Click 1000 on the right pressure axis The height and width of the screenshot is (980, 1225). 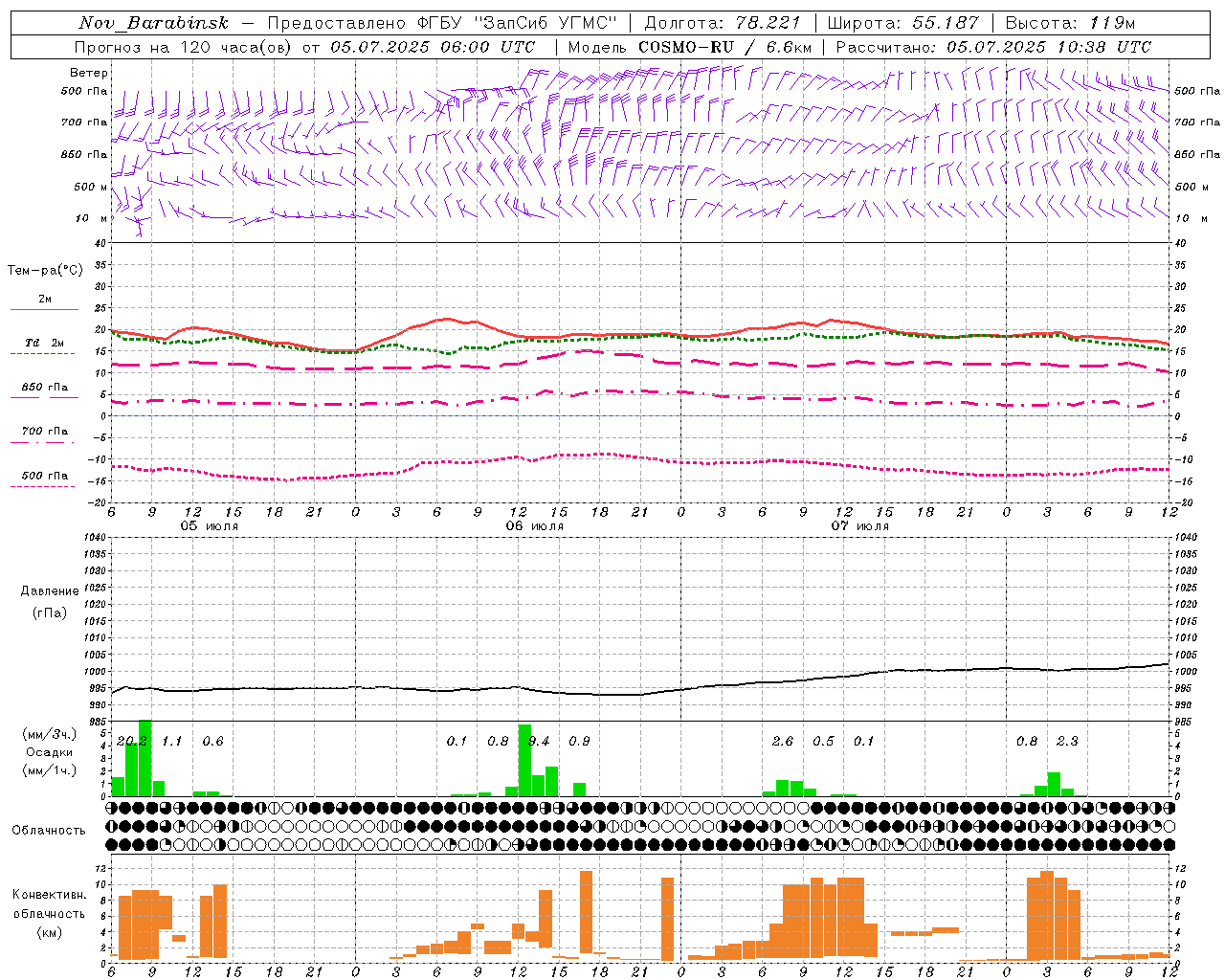click(1186, 672)
